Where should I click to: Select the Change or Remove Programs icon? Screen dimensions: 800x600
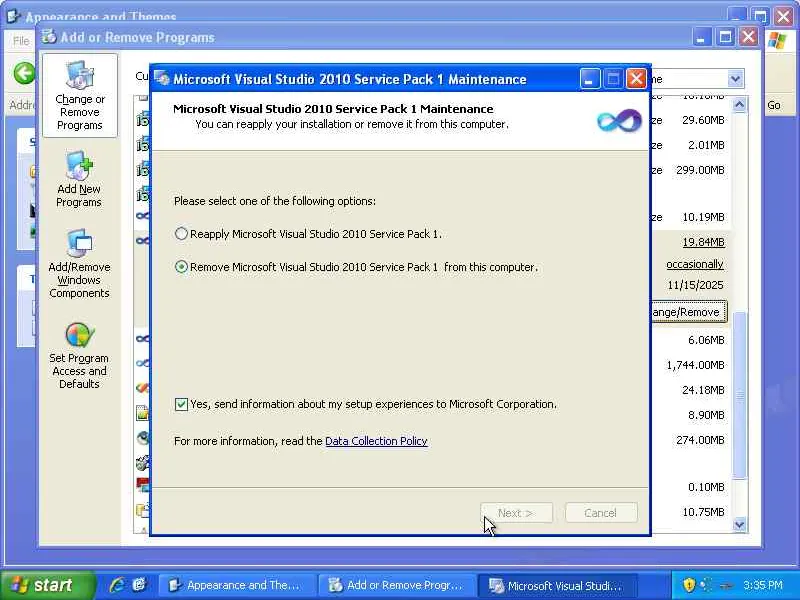(x=80, y=95)
